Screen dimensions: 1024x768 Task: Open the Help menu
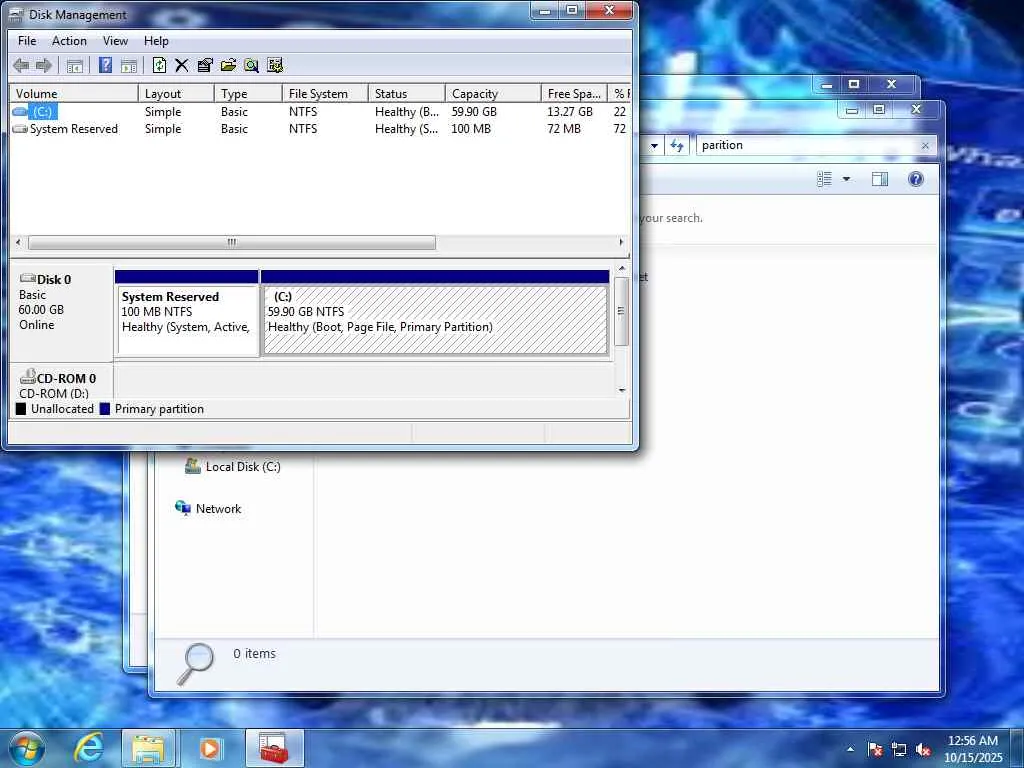(156, 40)
